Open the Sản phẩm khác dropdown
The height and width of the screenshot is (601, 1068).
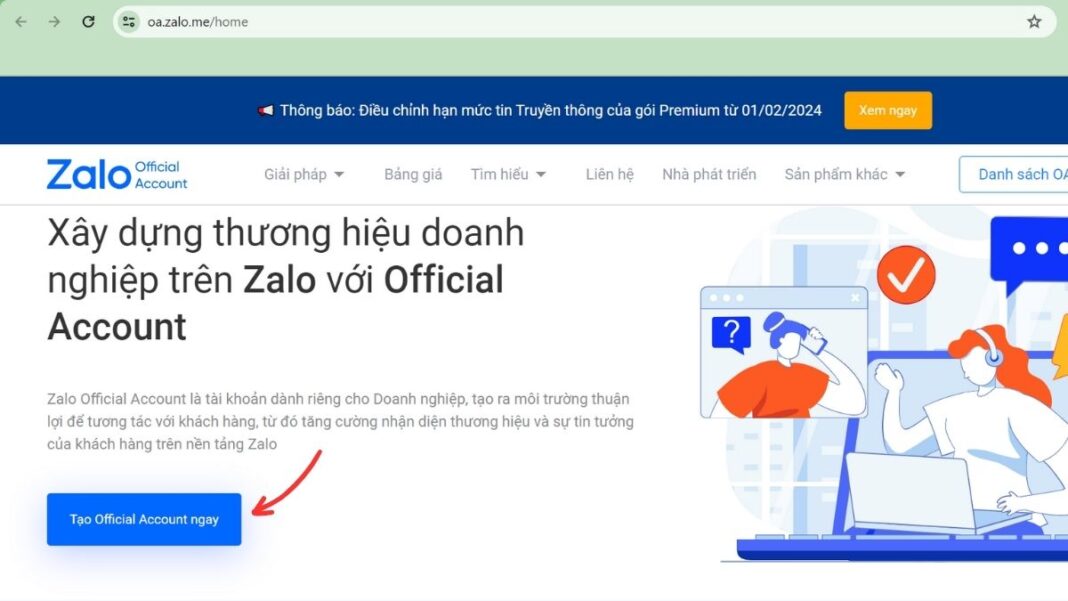845,174
